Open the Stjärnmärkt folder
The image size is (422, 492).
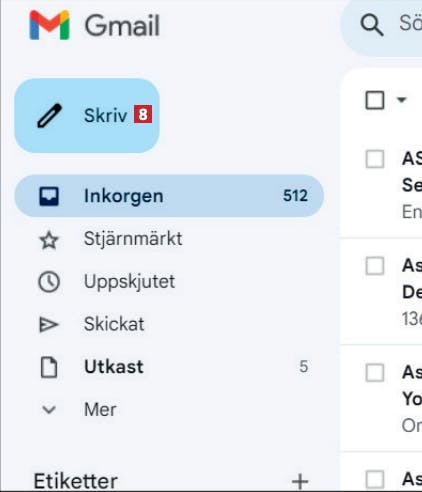[169, 239]
